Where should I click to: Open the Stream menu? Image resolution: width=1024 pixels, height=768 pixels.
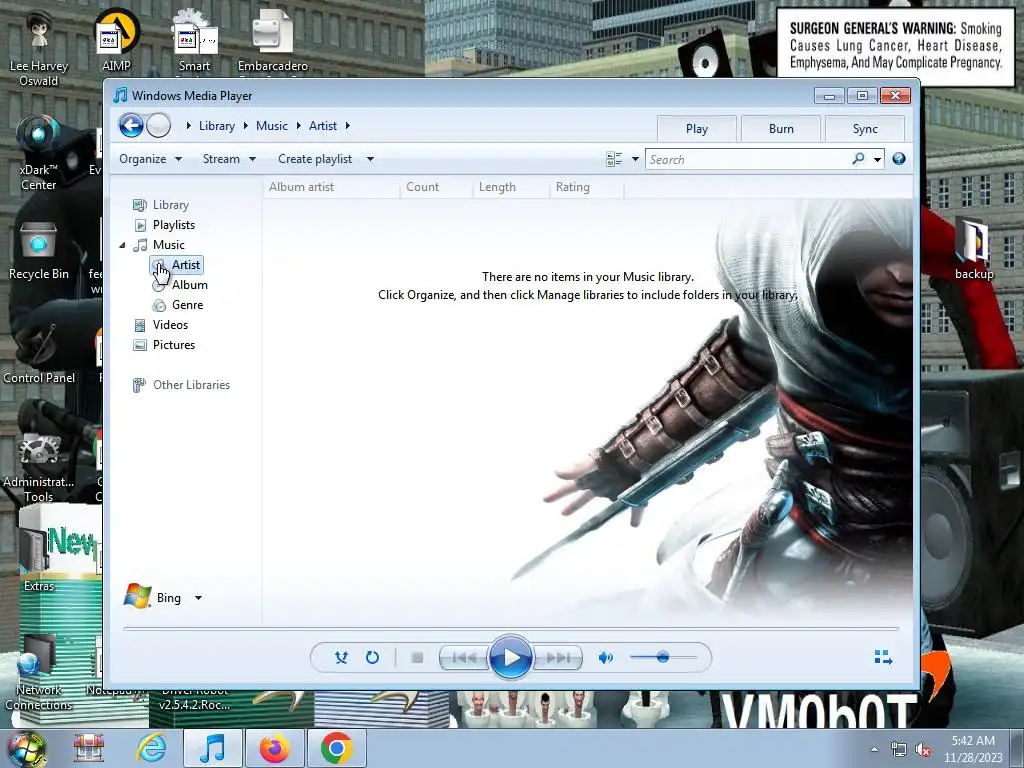click(229, 159)
